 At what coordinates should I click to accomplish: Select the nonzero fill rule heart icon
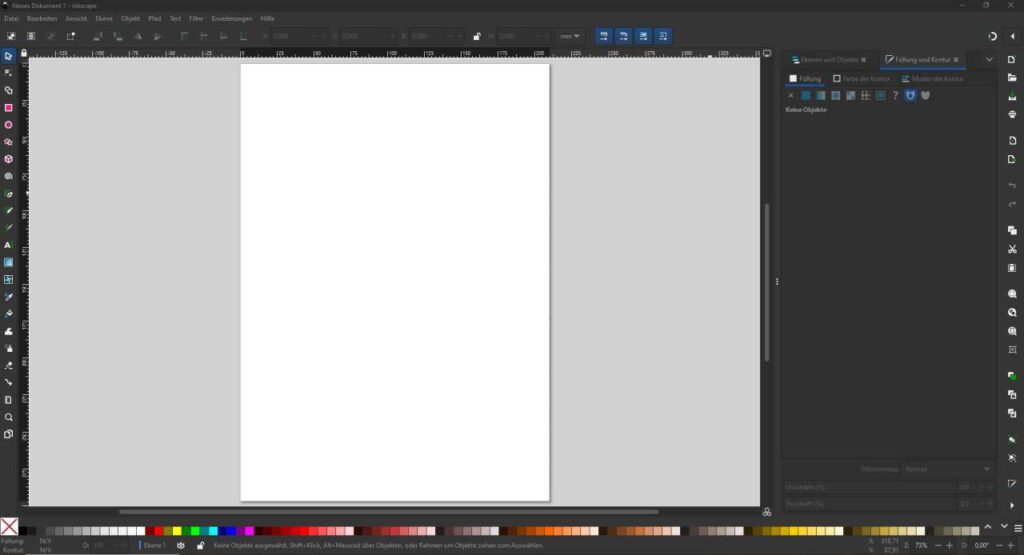coord(925,95)
